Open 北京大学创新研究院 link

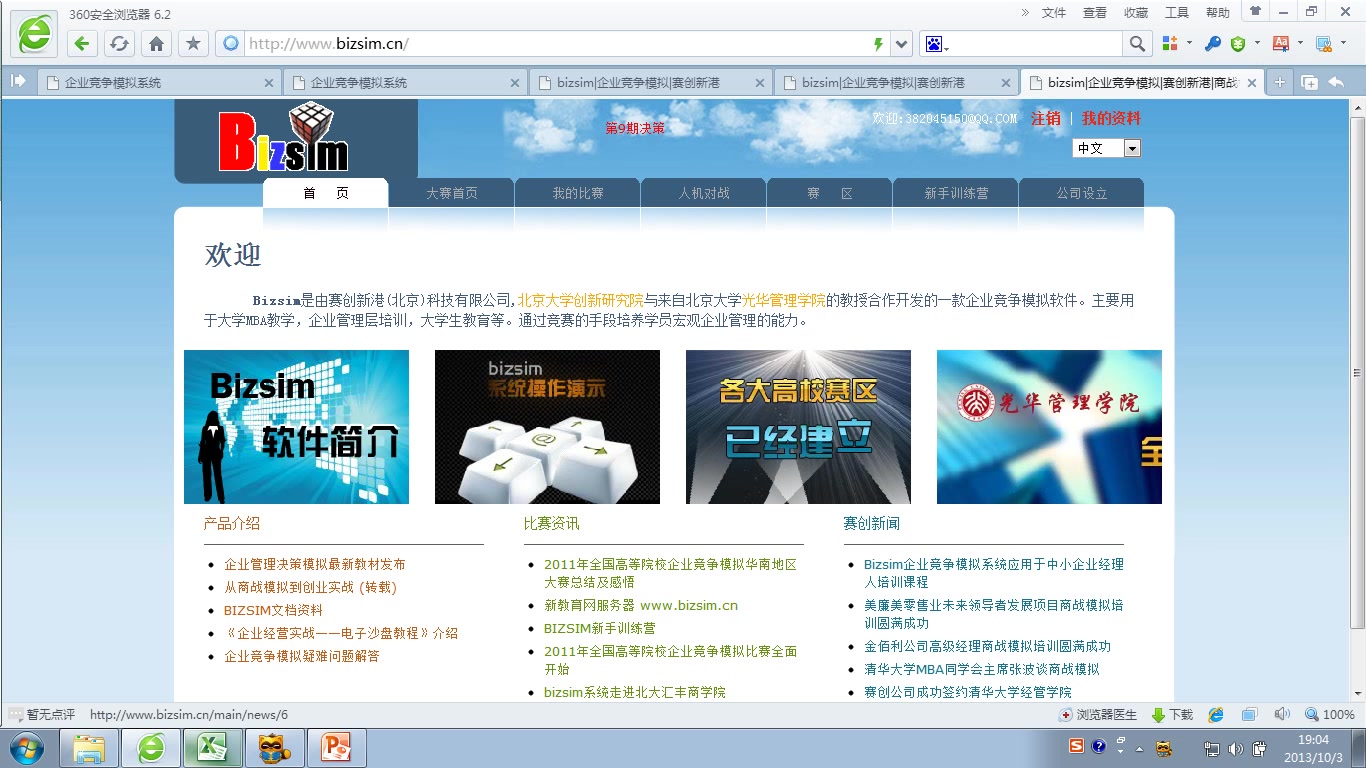tap(580, 300)
